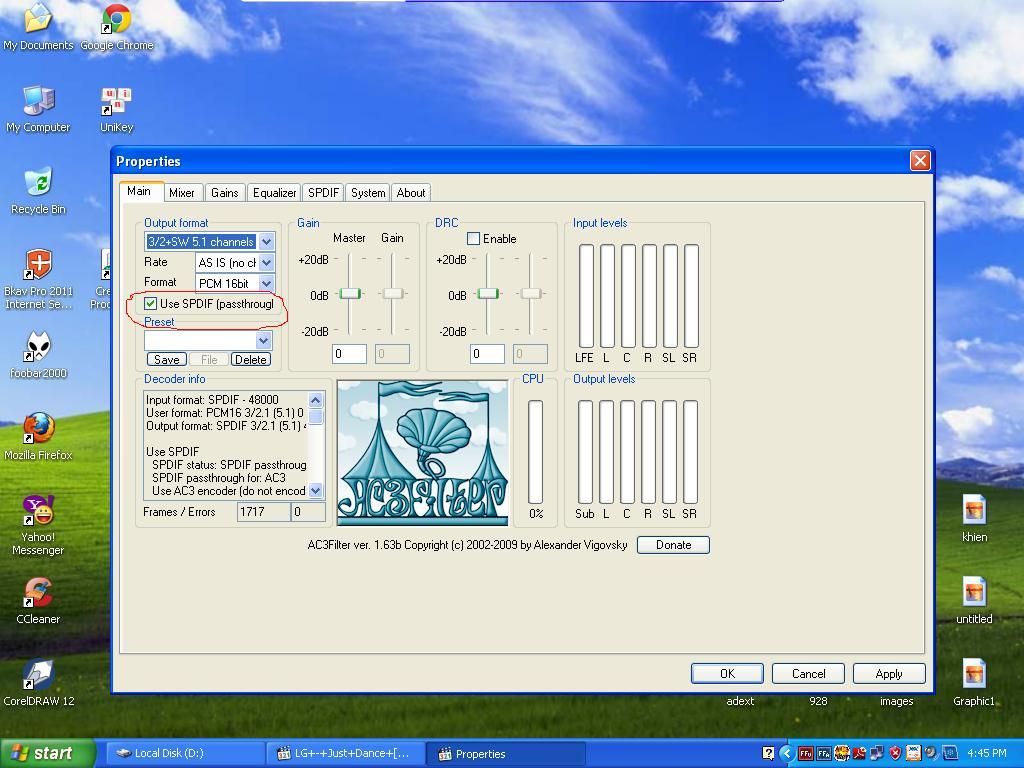Switch to the Gains tab
The height and width of the screenshot is (768, 1024).
(x=225, y=193)
